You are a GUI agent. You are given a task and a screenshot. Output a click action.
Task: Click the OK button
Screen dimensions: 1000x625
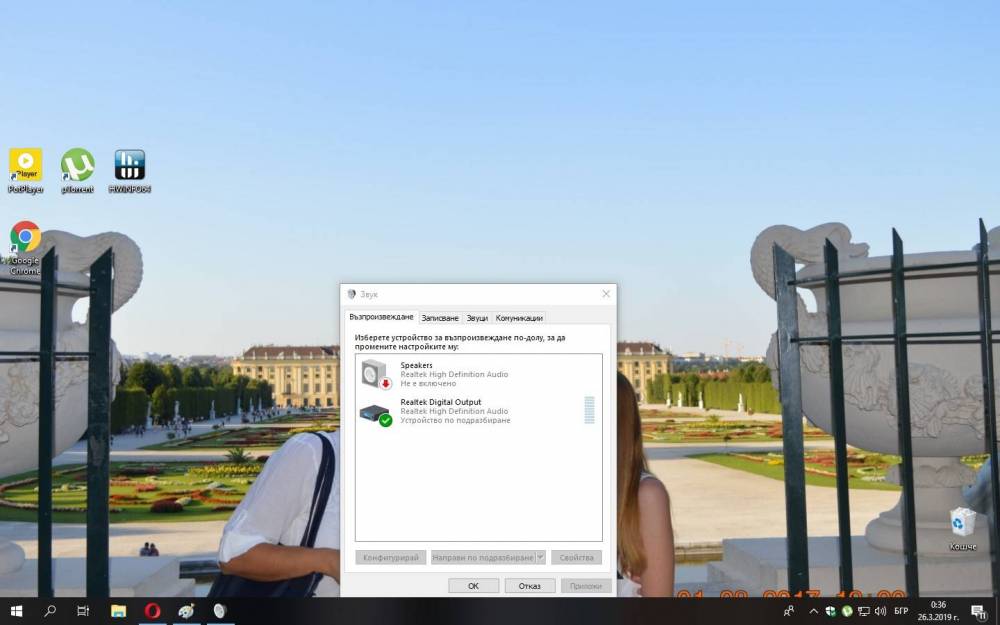473,585
